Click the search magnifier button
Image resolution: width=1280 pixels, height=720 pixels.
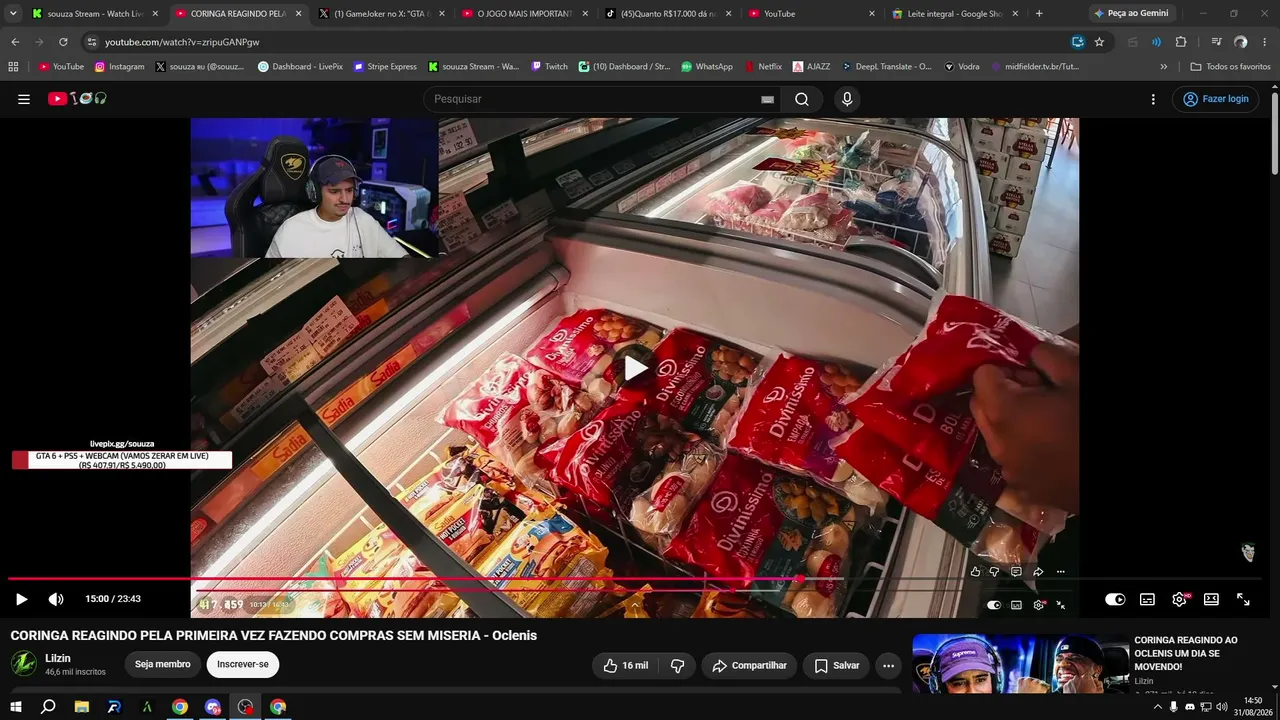[x=802, y=99]
